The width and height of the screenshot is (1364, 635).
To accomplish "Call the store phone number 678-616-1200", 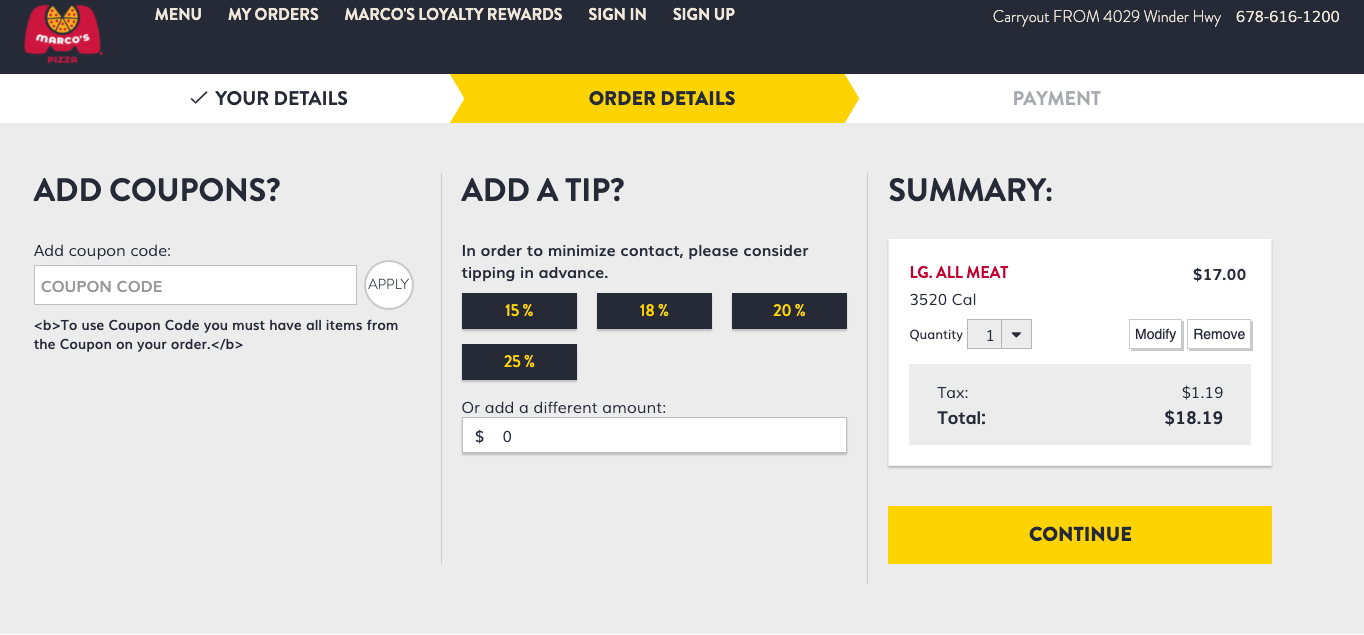I will click(x=1287, y=17).
